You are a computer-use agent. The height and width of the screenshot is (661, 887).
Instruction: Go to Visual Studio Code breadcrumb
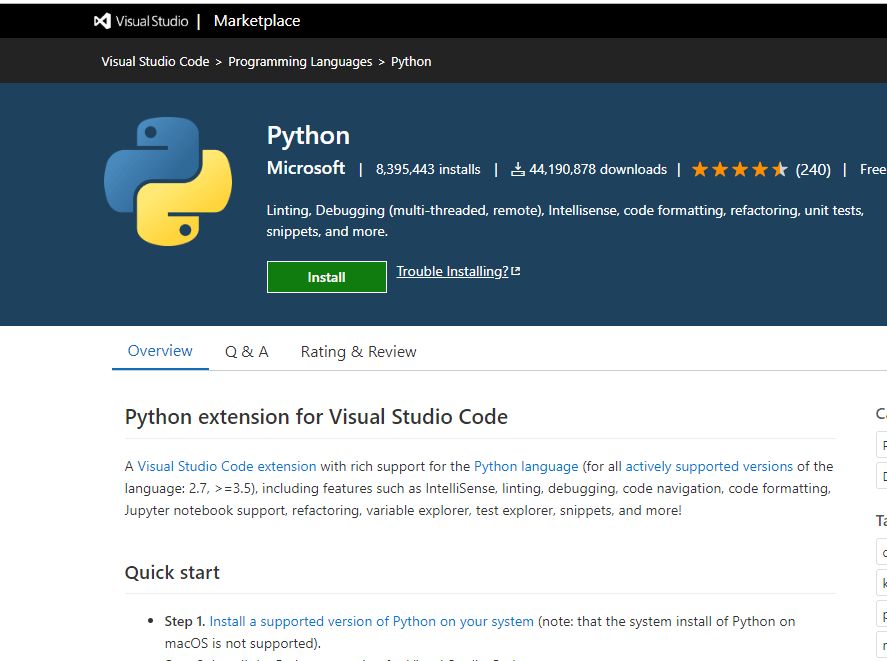point(155,62)
